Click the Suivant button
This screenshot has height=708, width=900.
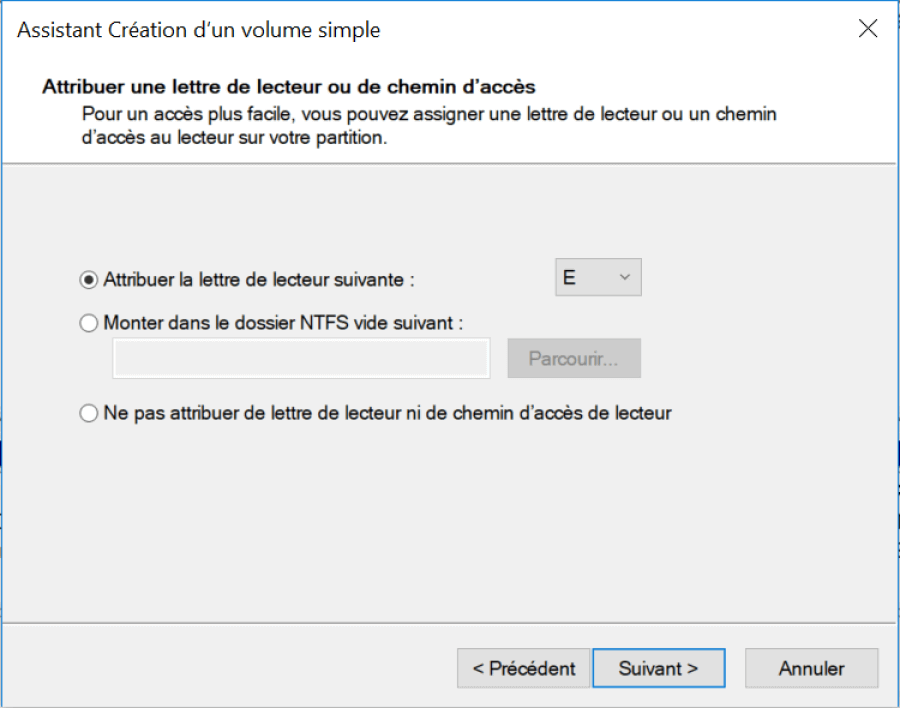tap(658, 668)
